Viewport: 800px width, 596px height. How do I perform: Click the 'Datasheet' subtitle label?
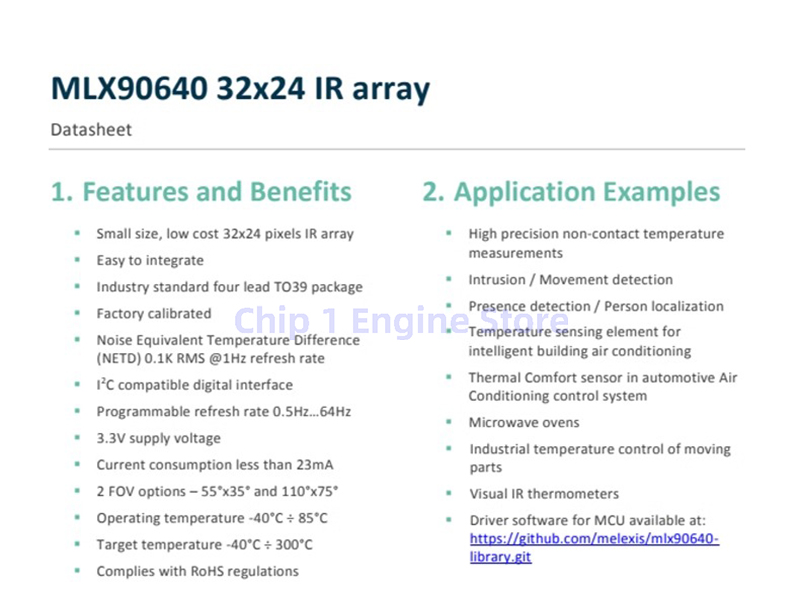(90, 130)
